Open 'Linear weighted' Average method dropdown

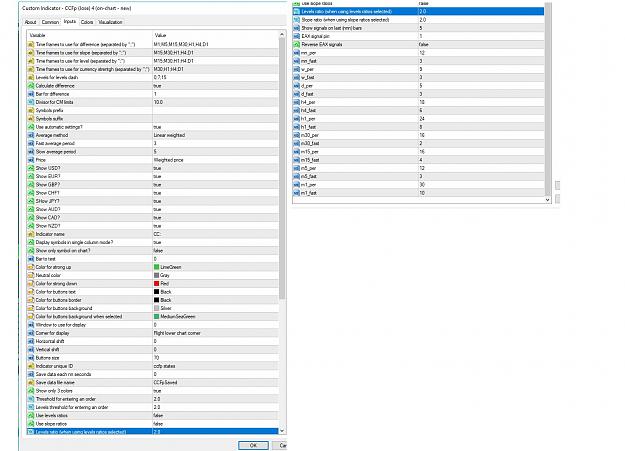[215, 135]
